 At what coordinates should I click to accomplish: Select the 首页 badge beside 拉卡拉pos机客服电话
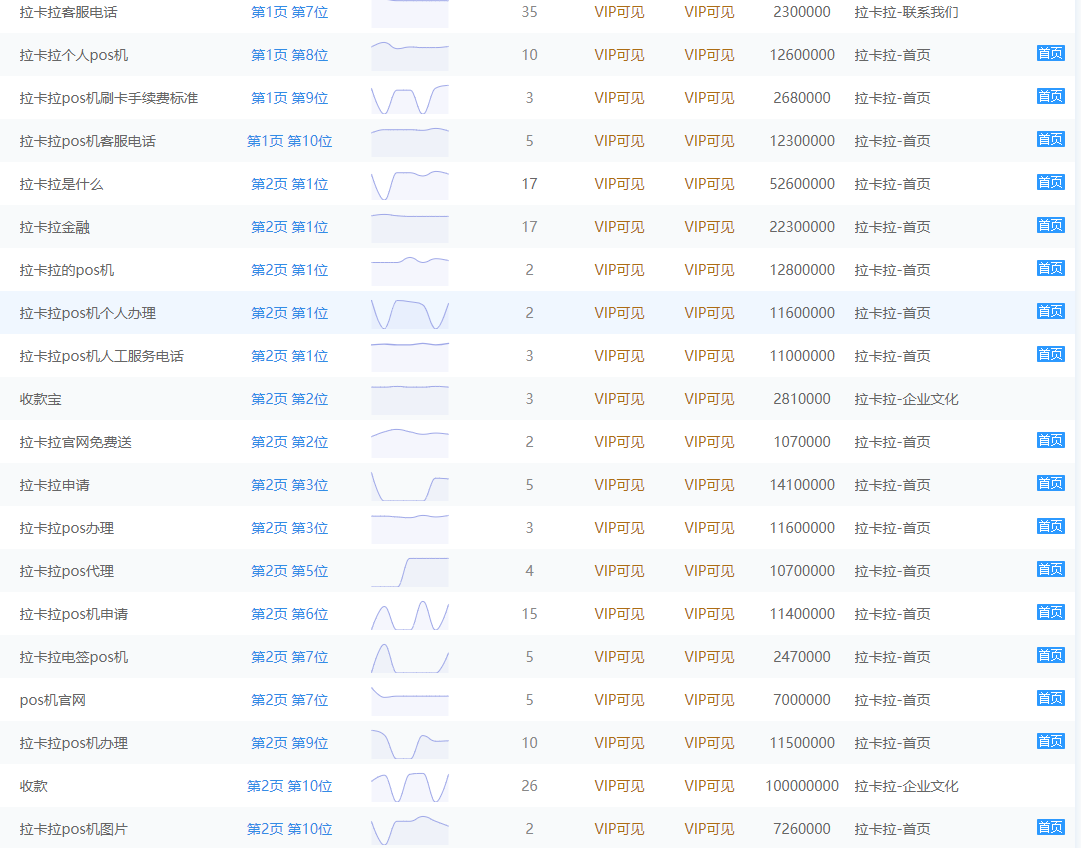(1051, 140)
